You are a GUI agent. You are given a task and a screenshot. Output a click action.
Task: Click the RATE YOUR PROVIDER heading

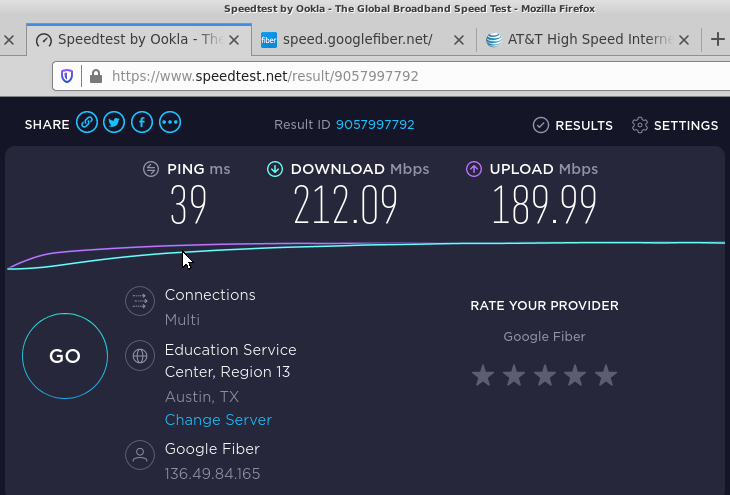pyautogui.click(x=544, y=306)
